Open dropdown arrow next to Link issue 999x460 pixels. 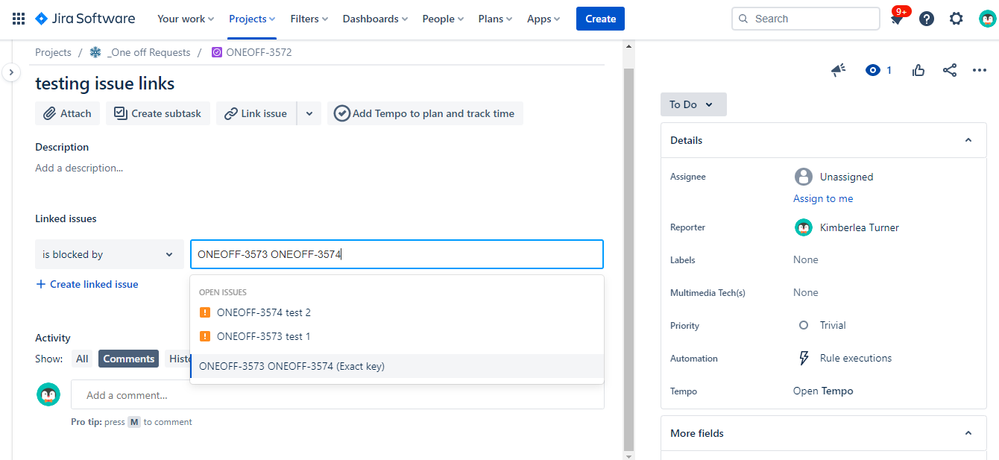309,113
